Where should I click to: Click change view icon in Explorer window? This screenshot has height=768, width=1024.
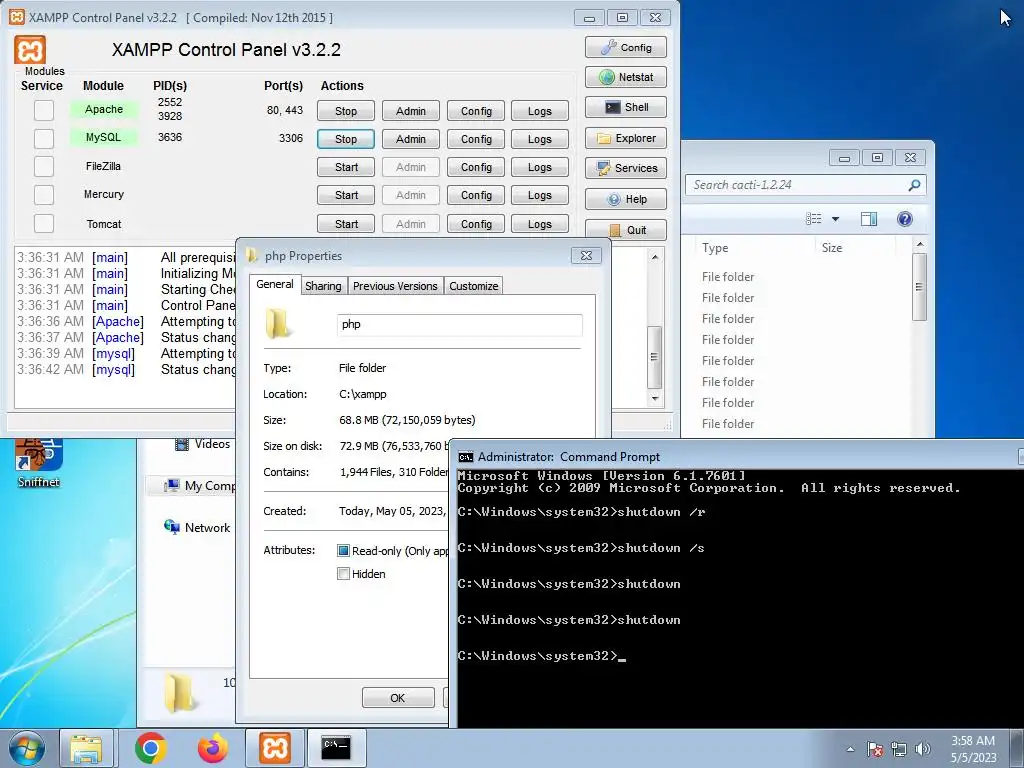pyautogui.click(x=814, y=219)
